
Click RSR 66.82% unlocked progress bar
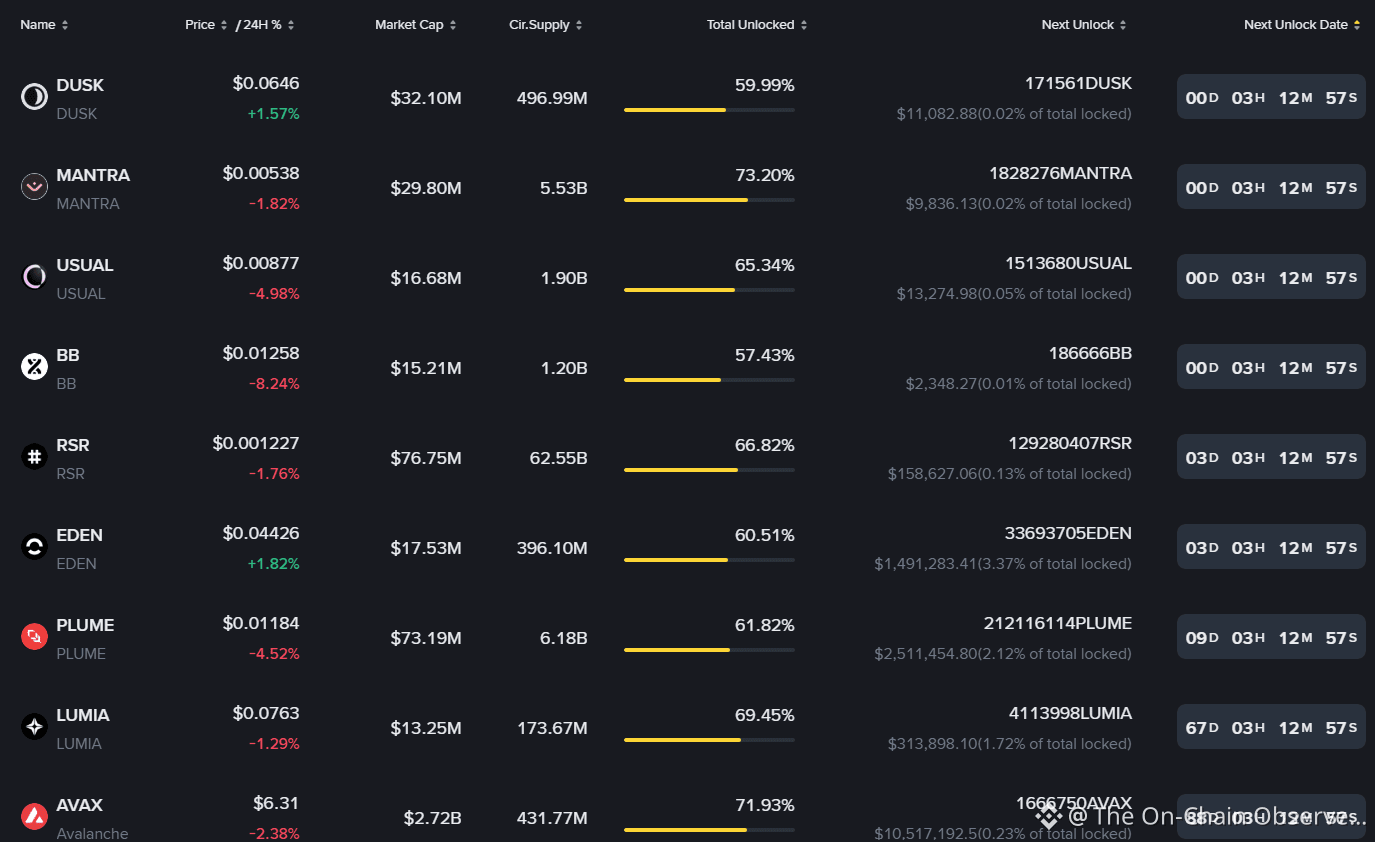[709, 470]
